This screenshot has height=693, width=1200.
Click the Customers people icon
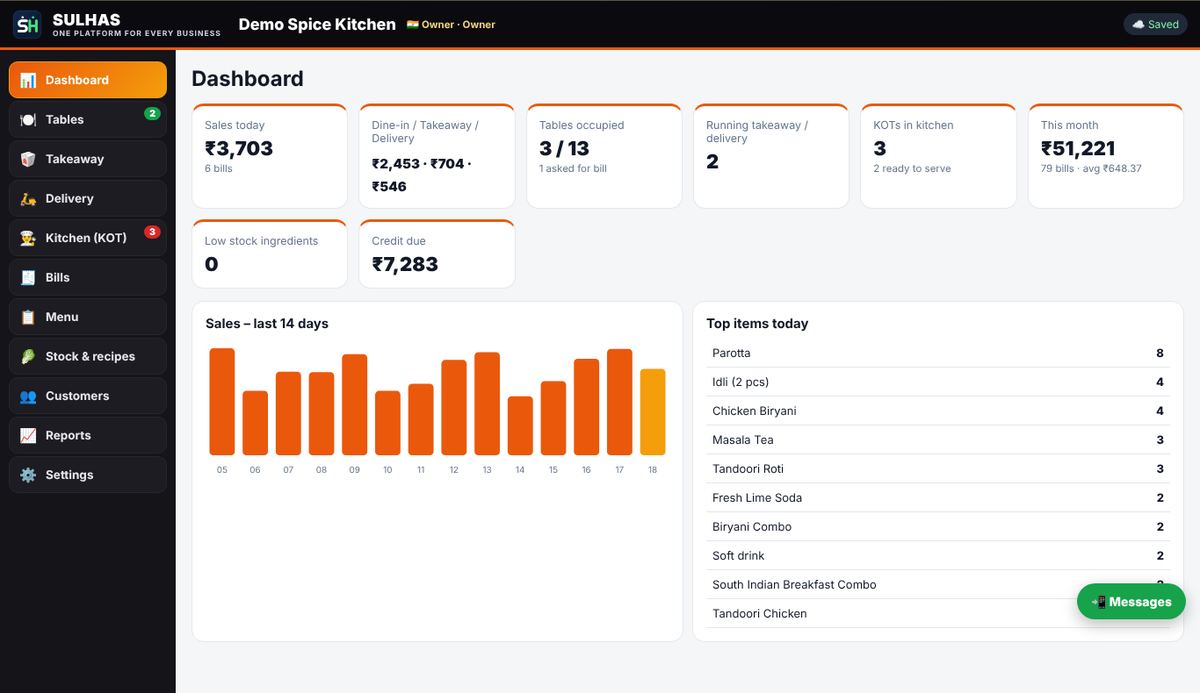28,396
